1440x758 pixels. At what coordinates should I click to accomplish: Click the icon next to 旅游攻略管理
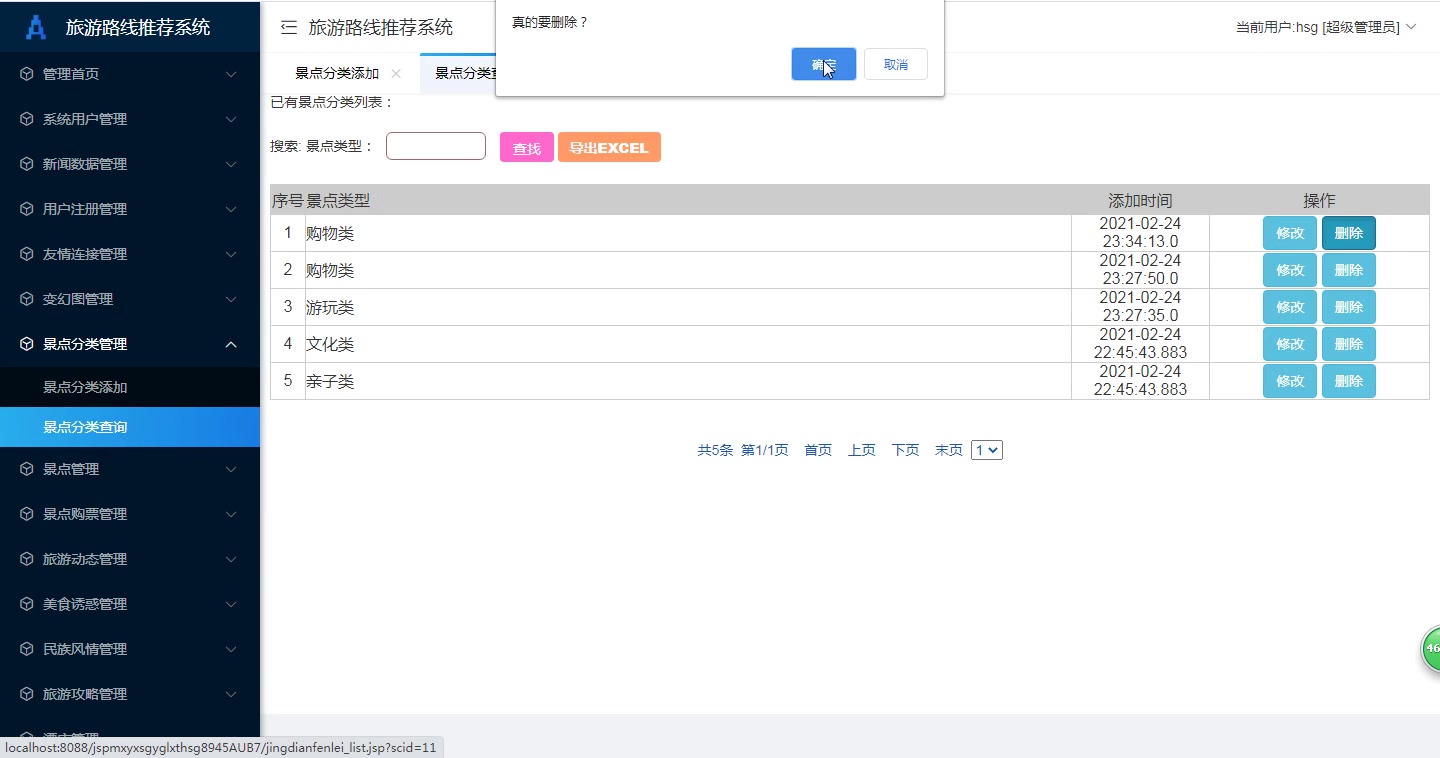[24, 694]
